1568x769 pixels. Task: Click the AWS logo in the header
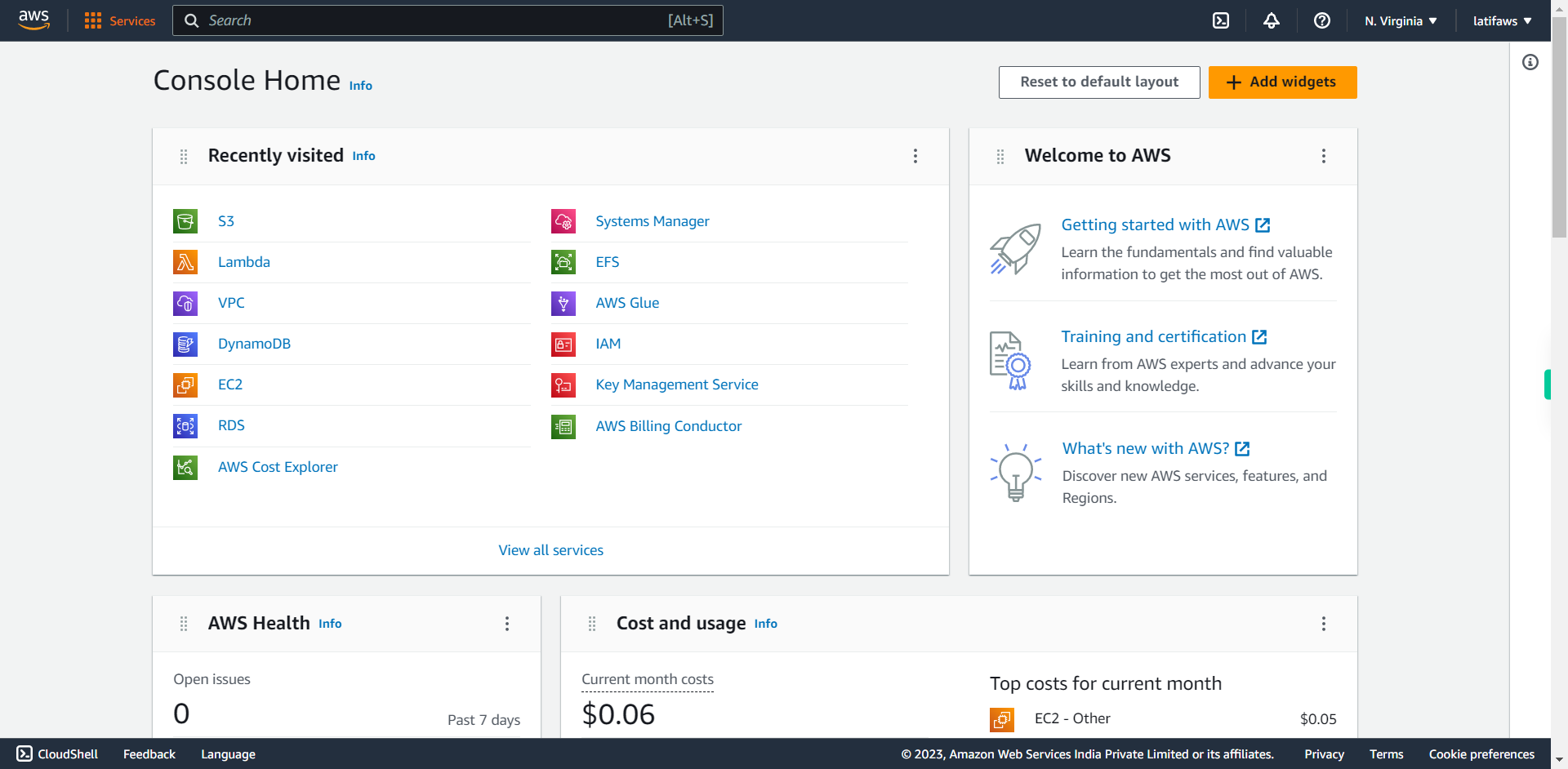click(33, 20)
